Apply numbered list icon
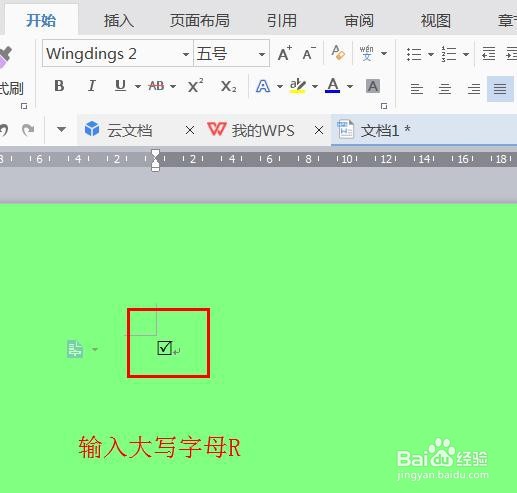Image resolution: width=517 pixels, height=493 pixels. point(449,54)
